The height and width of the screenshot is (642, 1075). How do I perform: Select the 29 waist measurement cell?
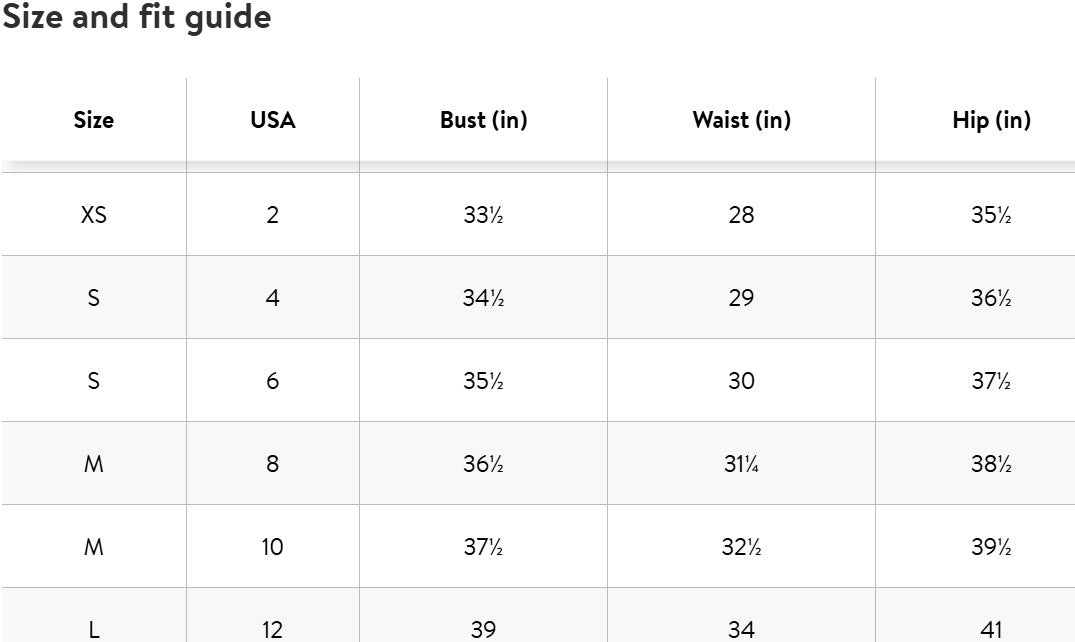(x=741, y=298)
